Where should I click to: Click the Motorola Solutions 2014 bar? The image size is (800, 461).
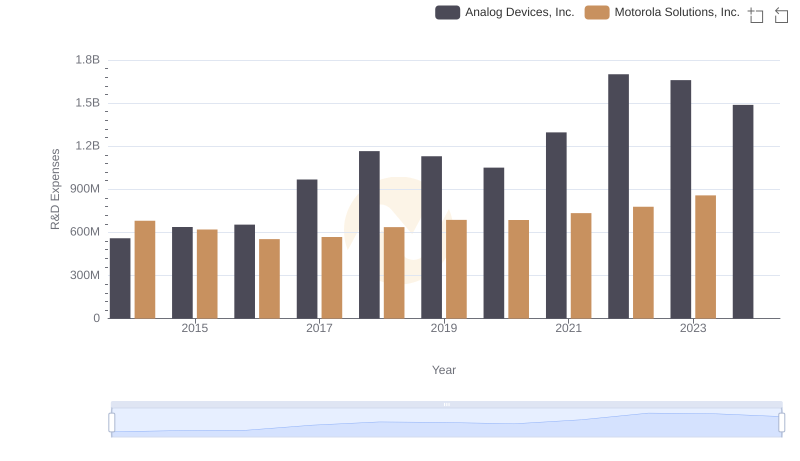[145, 270]
